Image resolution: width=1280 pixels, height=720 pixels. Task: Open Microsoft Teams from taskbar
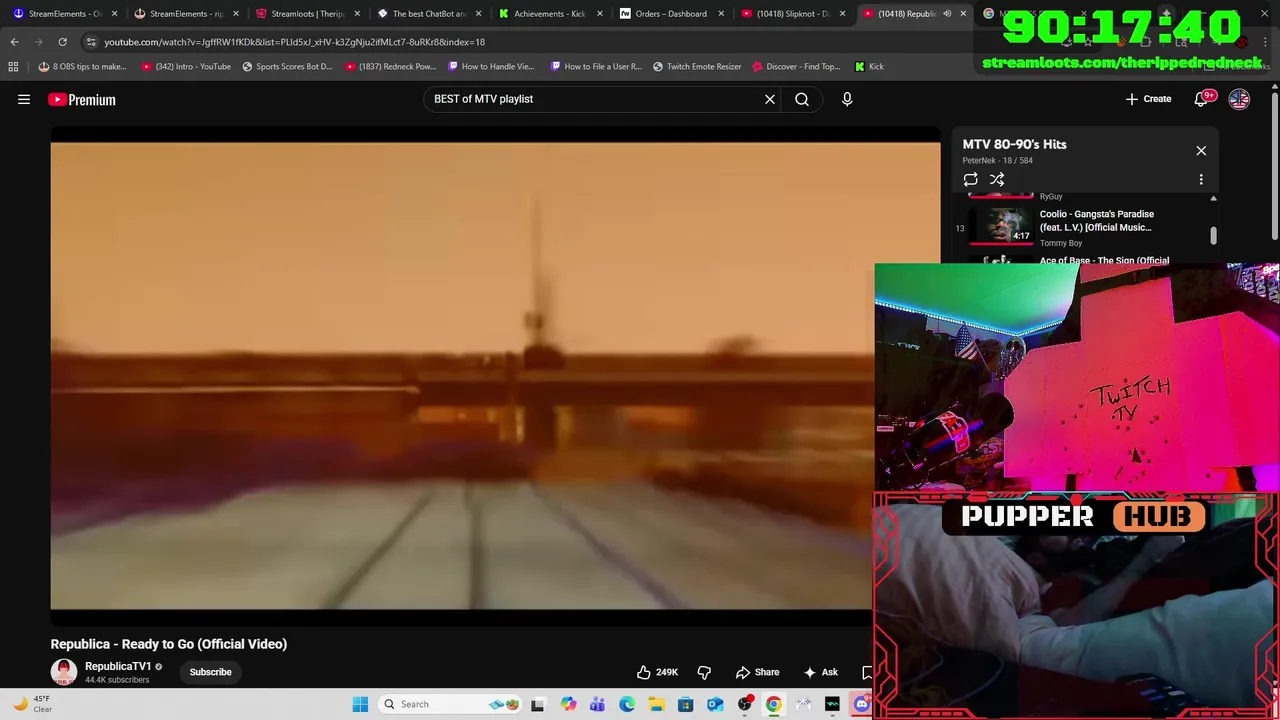point(597,704)
